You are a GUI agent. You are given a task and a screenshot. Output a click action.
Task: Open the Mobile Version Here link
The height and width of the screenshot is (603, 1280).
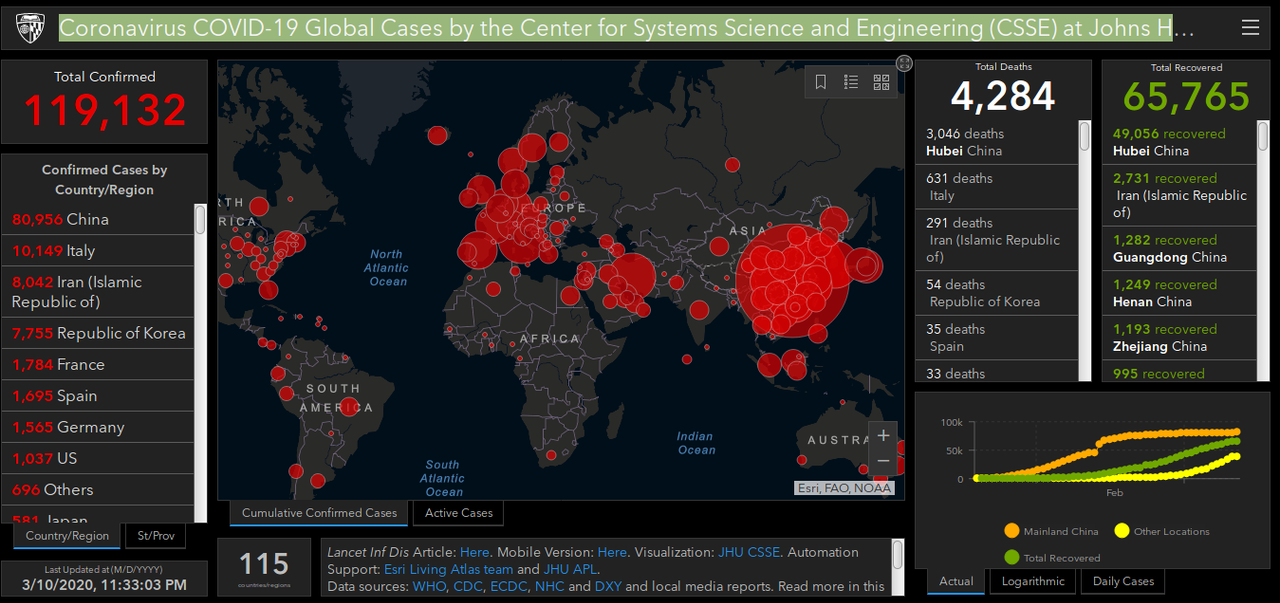(612, 552)
